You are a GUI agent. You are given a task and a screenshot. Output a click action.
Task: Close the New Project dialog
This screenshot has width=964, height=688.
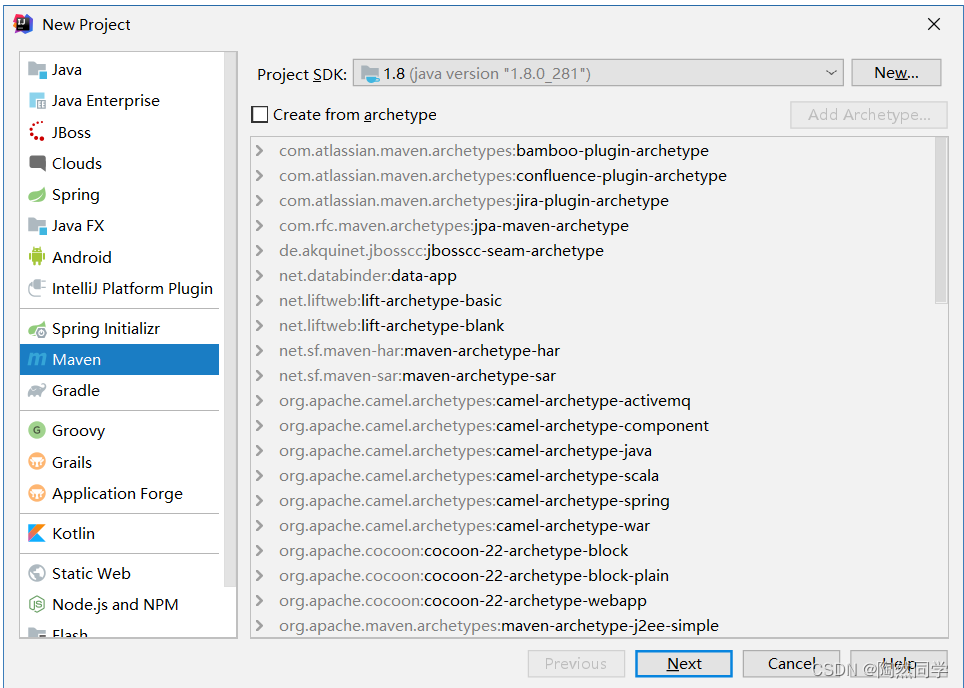point(933,24)
